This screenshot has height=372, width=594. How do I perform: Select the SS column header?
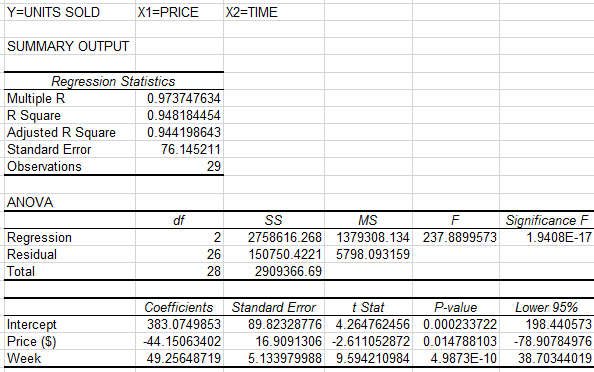(x=274, y=220)
